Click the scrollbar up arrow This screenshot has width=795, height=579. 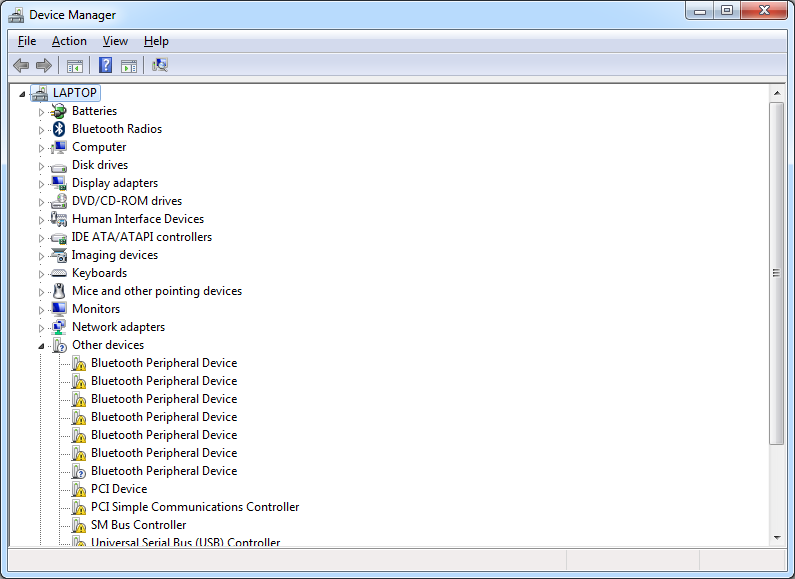pyautogui.click(x=777, y=93)
